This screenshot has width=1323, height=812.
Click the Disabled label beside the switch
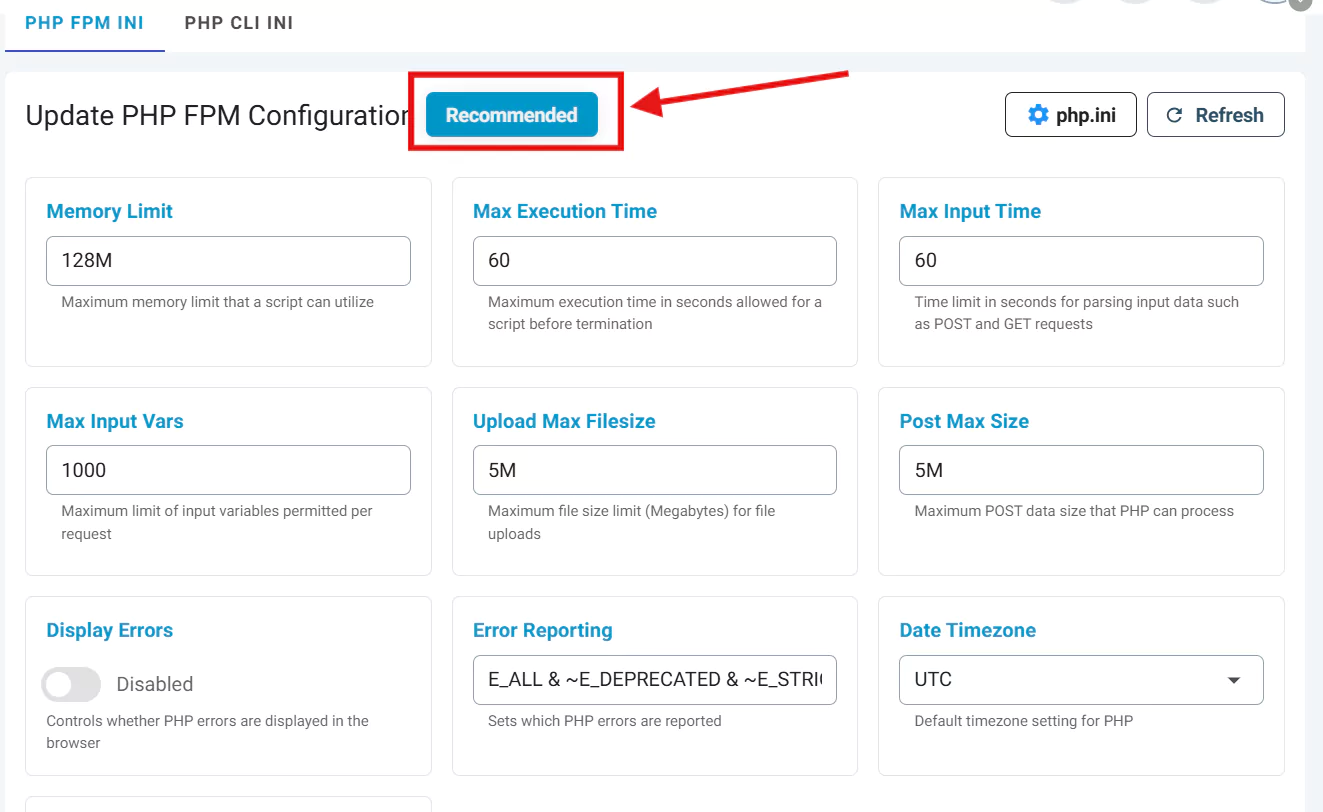pyautogui.click(x=154, y=684)
